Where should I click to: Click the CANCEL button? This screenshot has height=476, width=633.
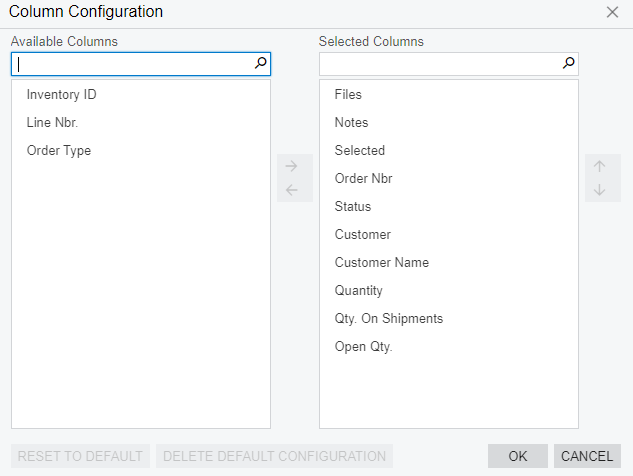point(587,456)
